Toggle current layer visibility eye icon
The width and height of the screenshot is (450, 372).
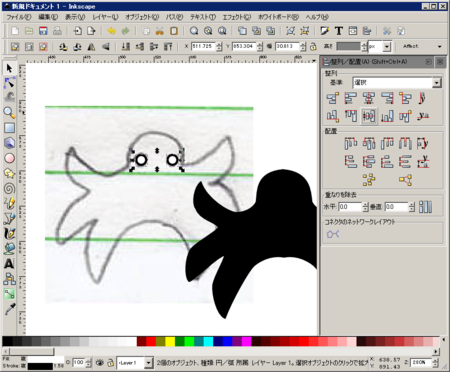[99, 362]
